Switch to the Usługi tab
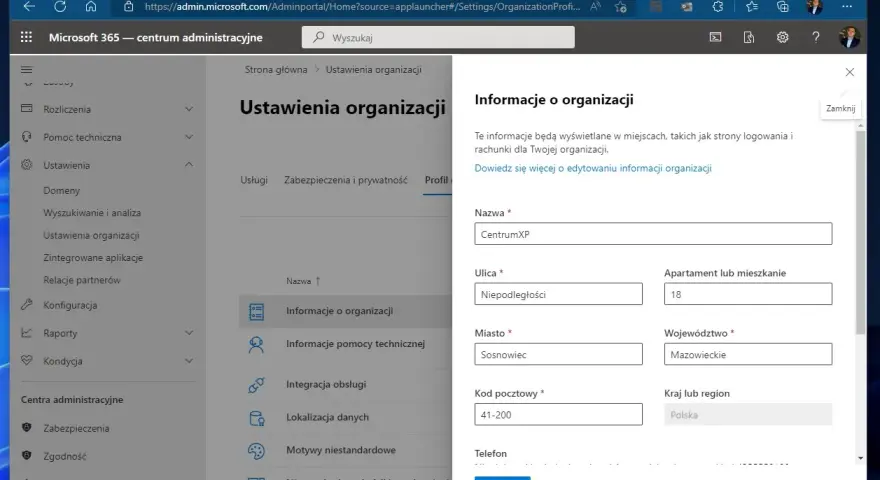Viewport: 880px width, 480px height. (x=254, y=180)
